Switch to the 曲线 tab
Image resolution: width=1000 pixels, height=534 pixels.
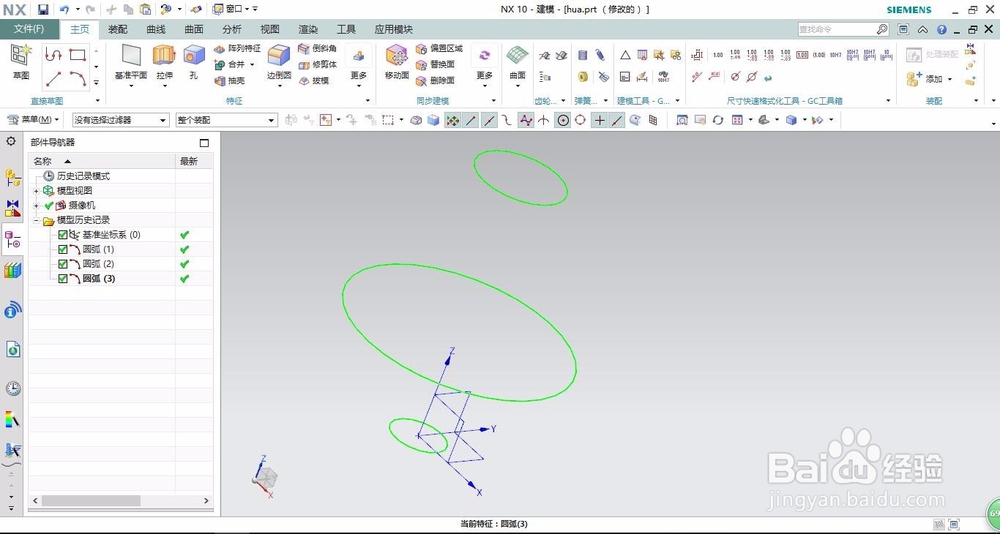(156, 29)
